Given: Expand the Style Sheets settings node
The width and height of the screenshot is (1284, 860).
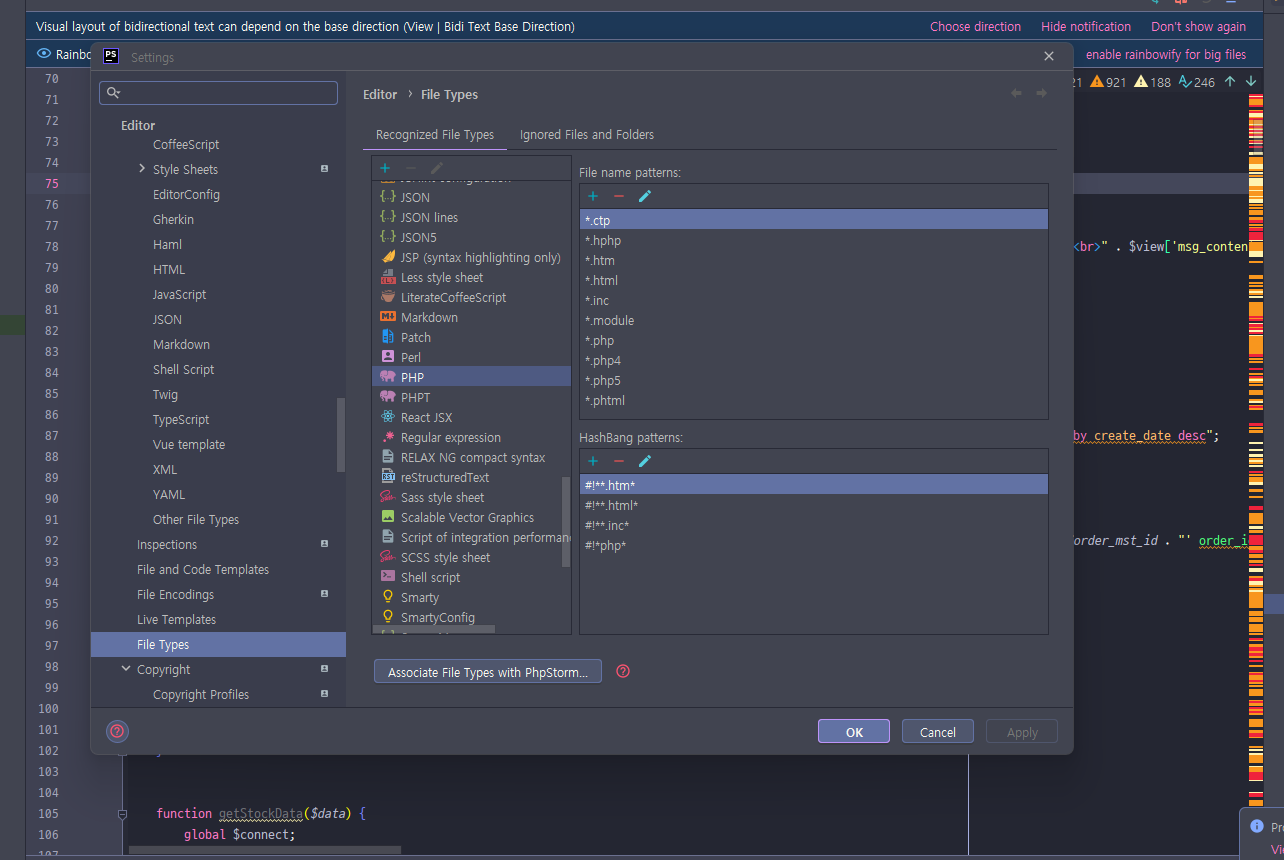Looking at the screenshot, I should 142,169.
